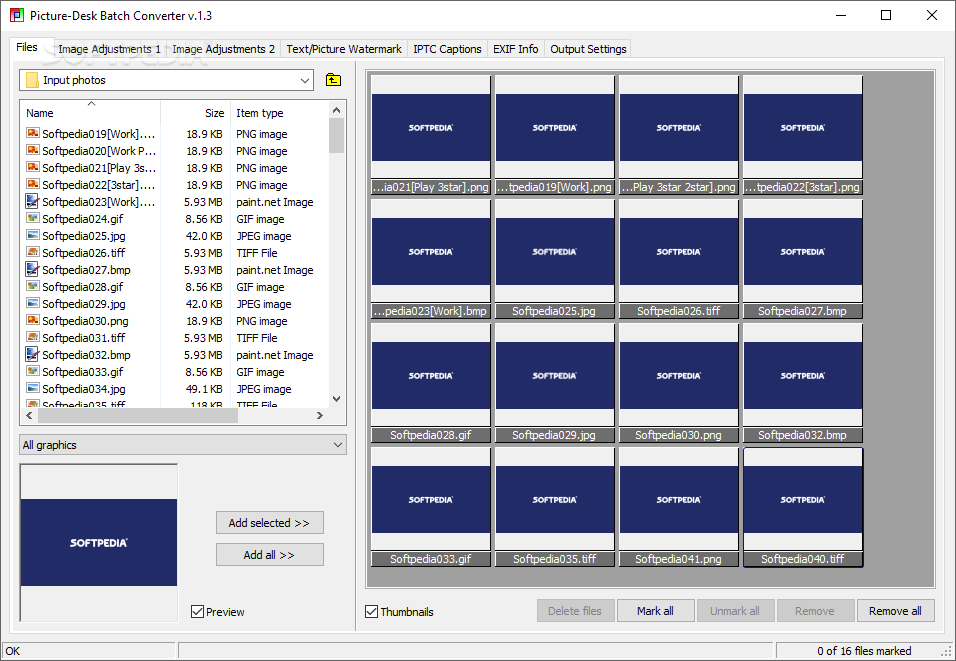Viewport: 956px width, 661px height.
Task: Click the file icon of Softpedia019[Work]
Action: point(32,133)
